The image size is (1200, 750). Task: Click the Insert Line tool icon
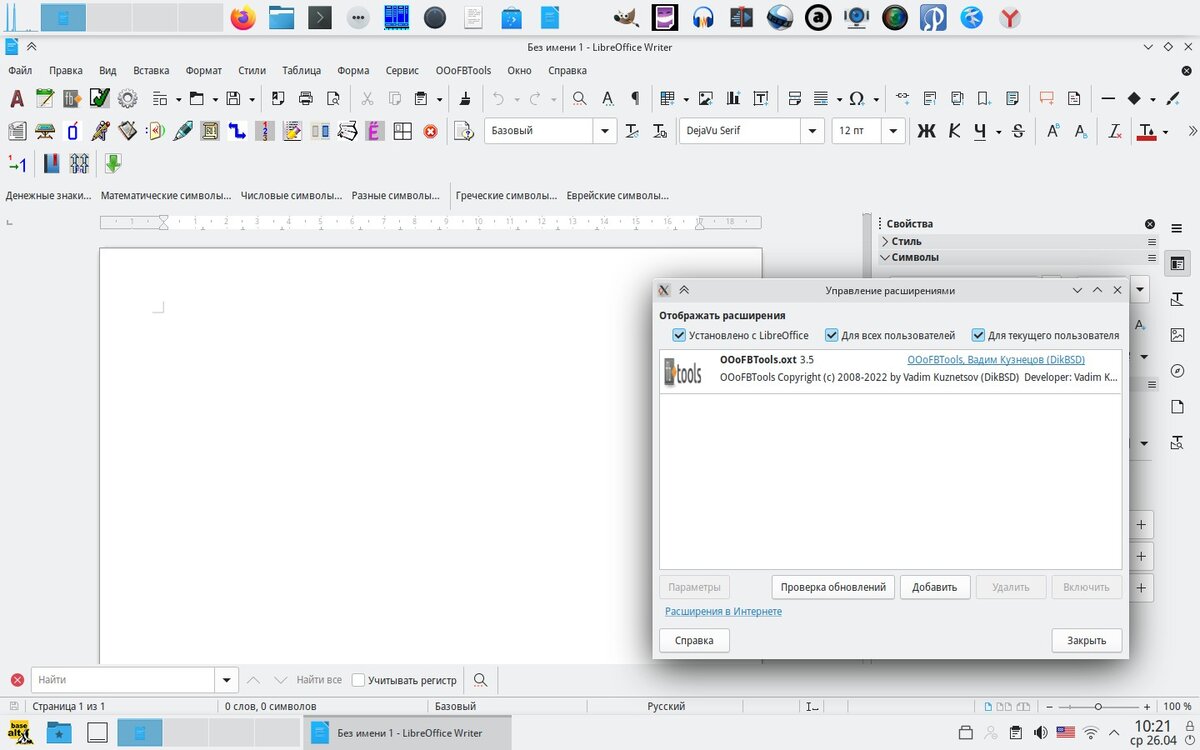(x=1108, y=99)
